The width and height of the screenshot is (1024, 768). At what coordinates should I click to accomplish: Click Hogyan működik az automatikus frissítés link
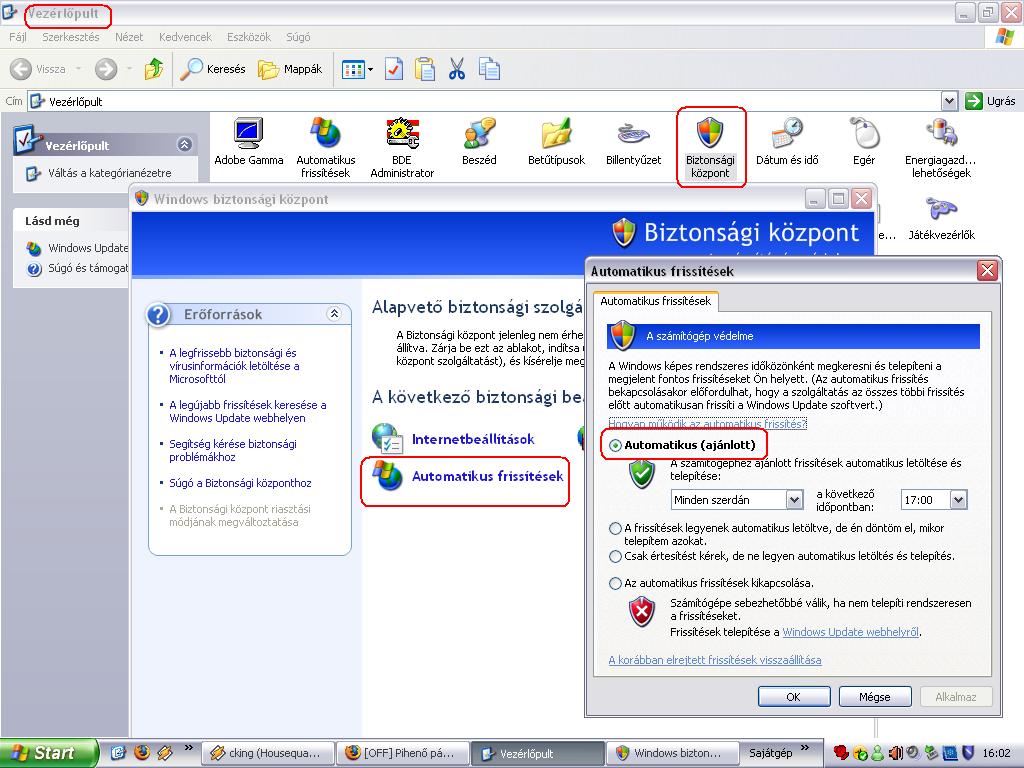tap(707, 424)
